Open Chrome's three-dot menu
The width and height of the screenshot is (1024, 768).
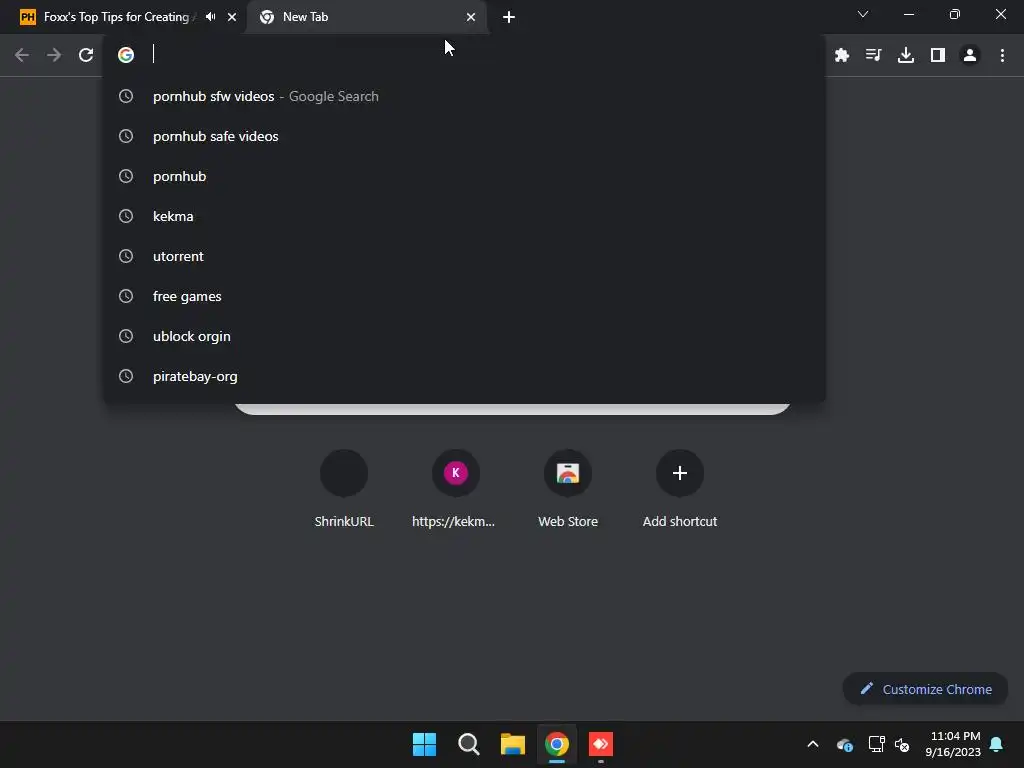click(x=1002, y=56)
